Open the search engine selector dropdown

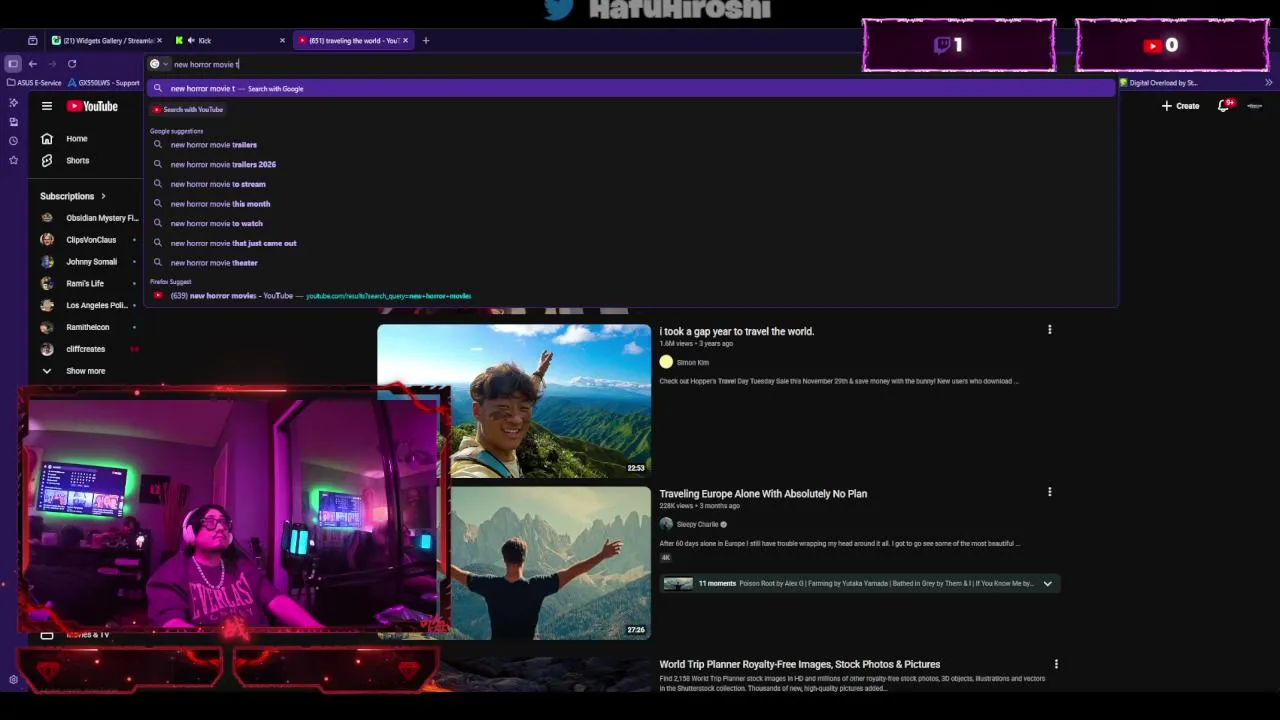click(159, 64)
